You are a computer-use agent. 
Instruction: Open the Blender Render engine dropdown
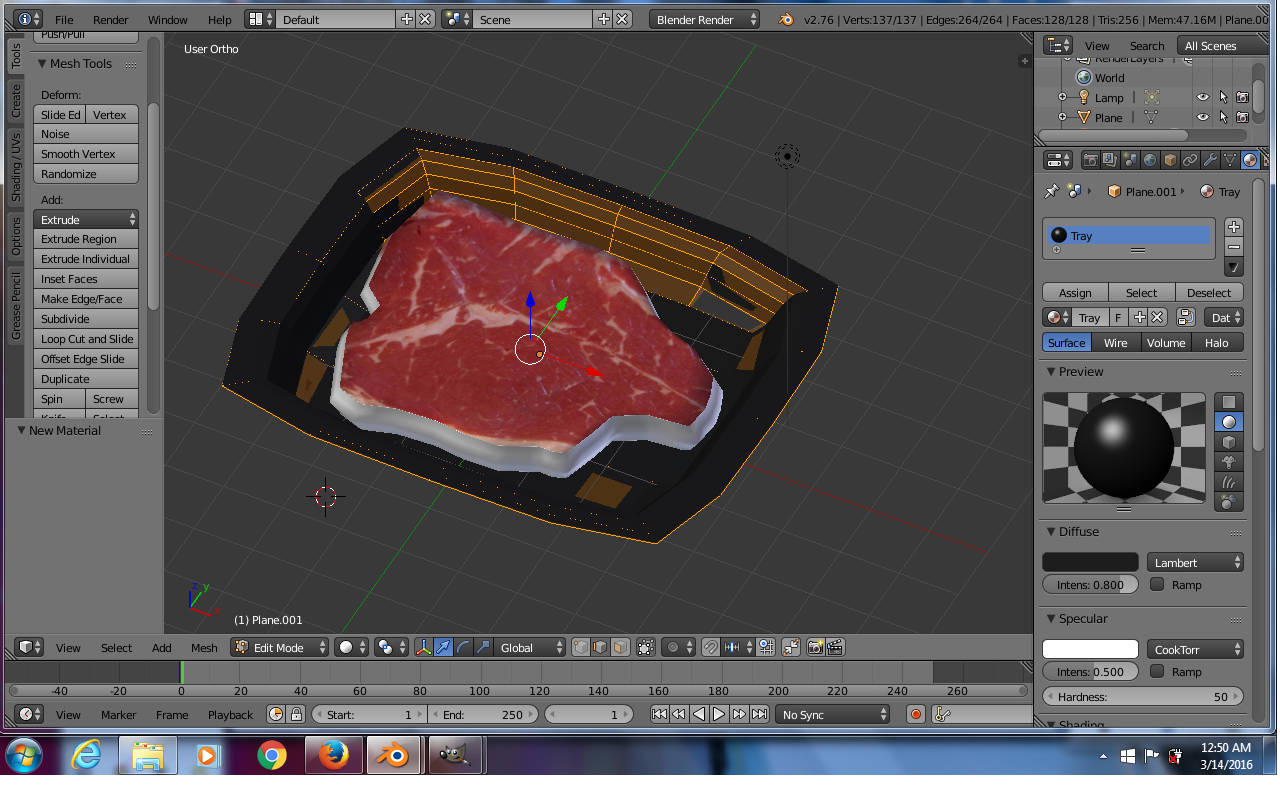[704, 19]
